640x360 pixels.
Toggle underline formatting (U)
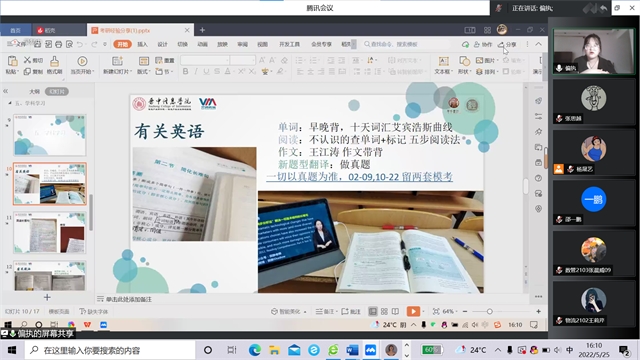[x=206, y=71]
